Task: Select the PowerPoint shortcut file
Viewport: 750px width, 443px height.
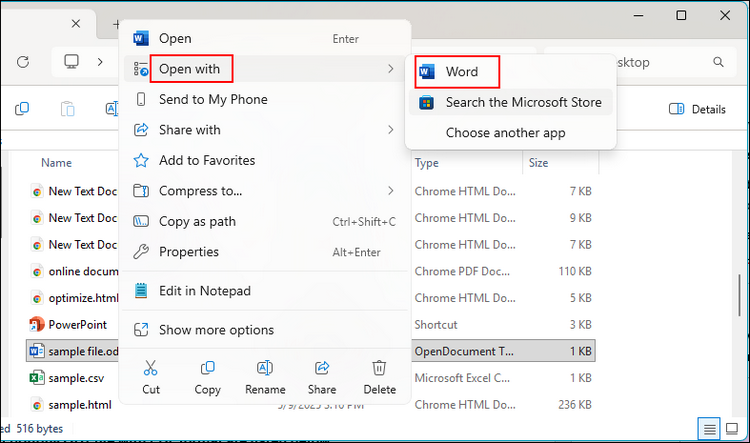Action: pyautogui.click(x=77, y=325)
